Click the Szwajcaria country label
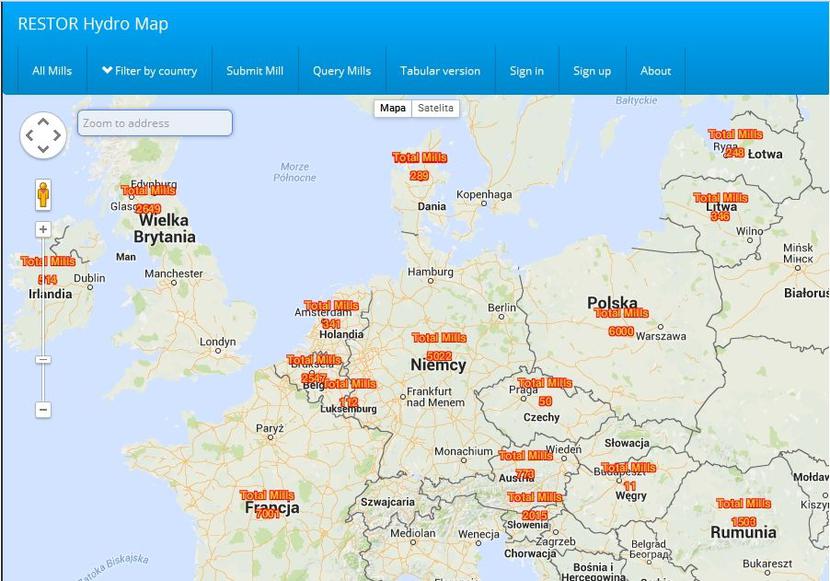 point(387,502)
